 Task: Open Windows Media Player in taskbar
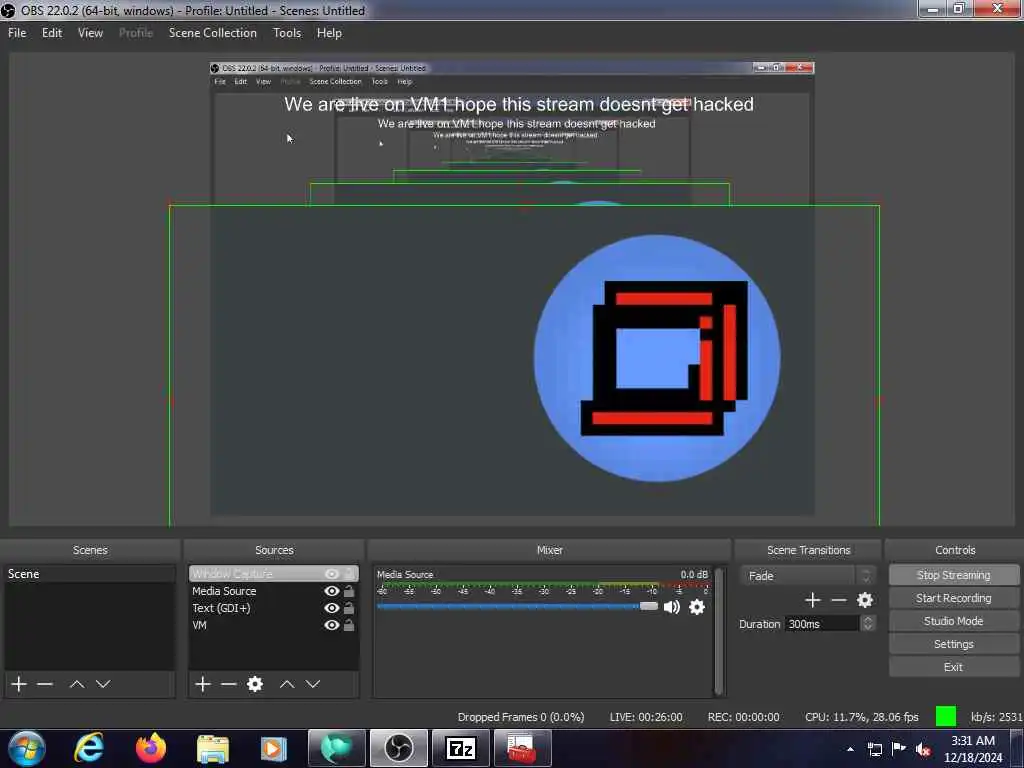pyautogui.click(x=274, y=748)
